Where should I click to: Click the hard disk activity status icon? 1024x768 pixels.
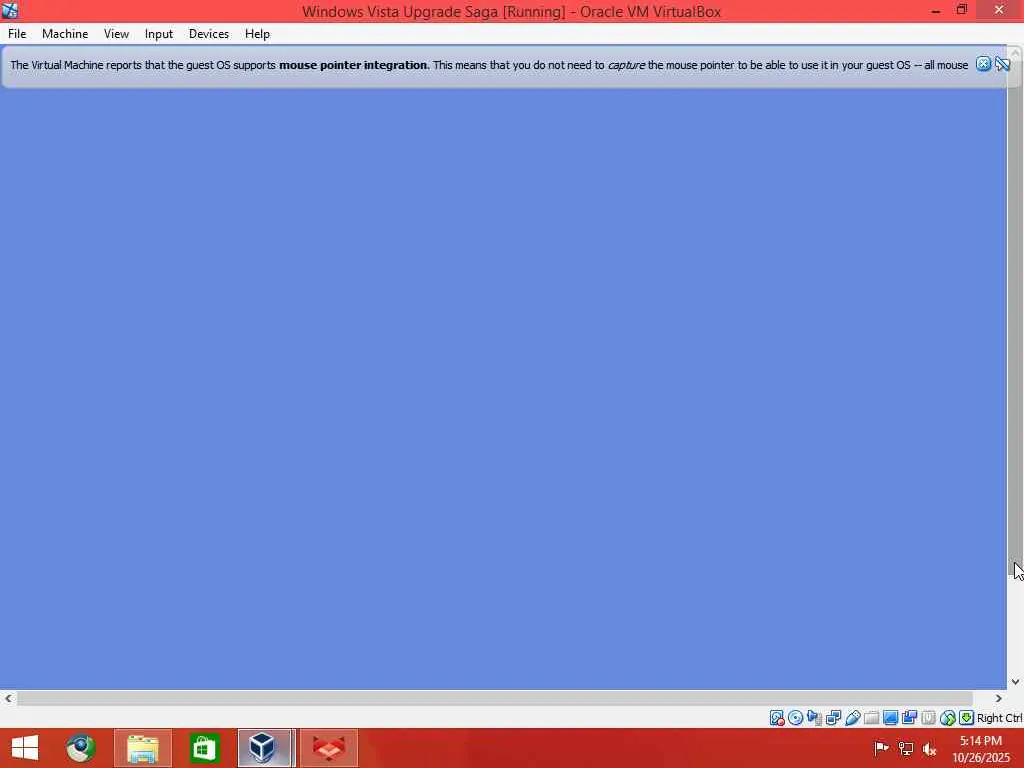776,718
